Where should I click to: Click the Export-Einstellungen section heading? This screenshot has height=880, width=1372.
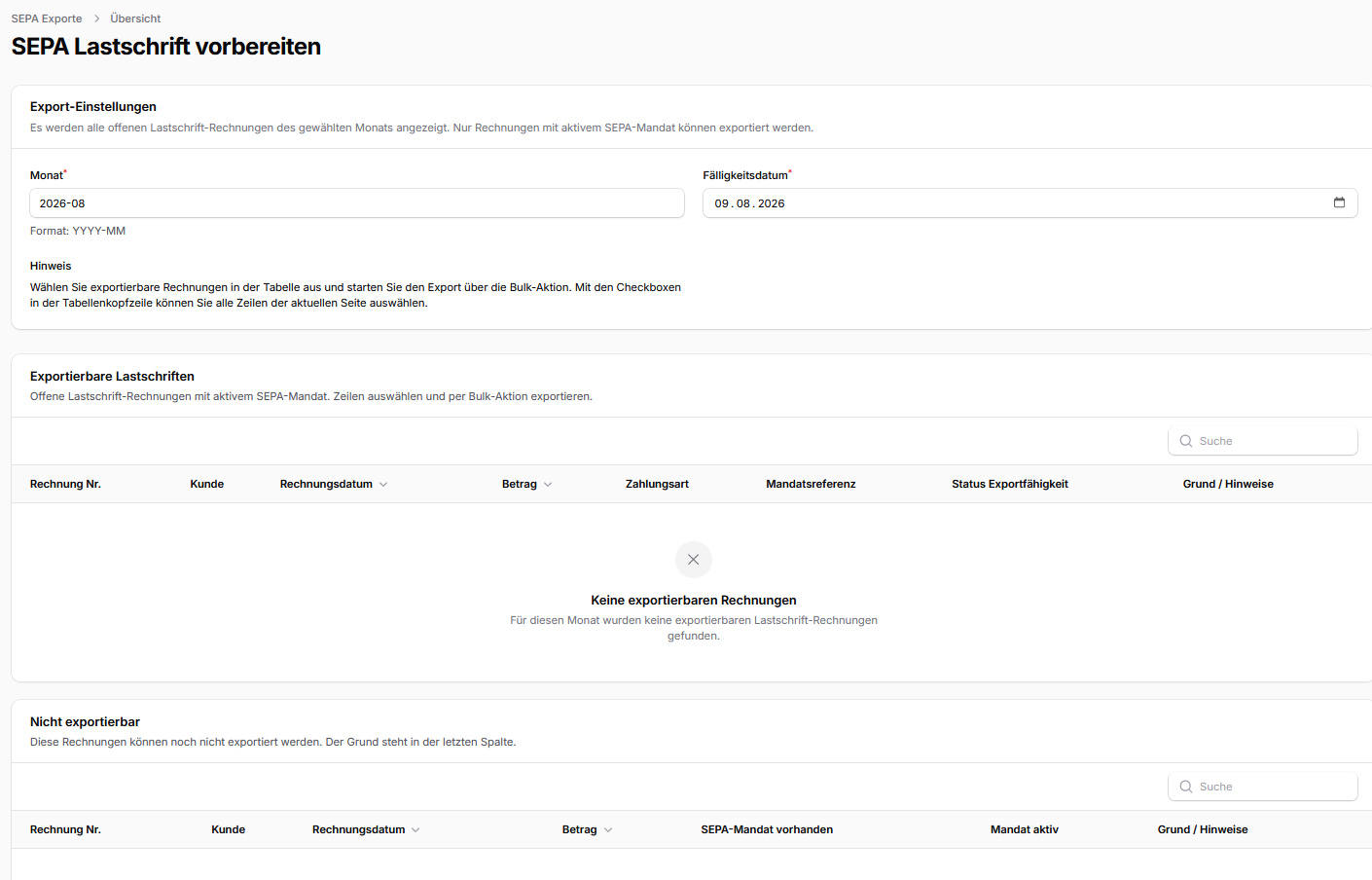[93, 107]
